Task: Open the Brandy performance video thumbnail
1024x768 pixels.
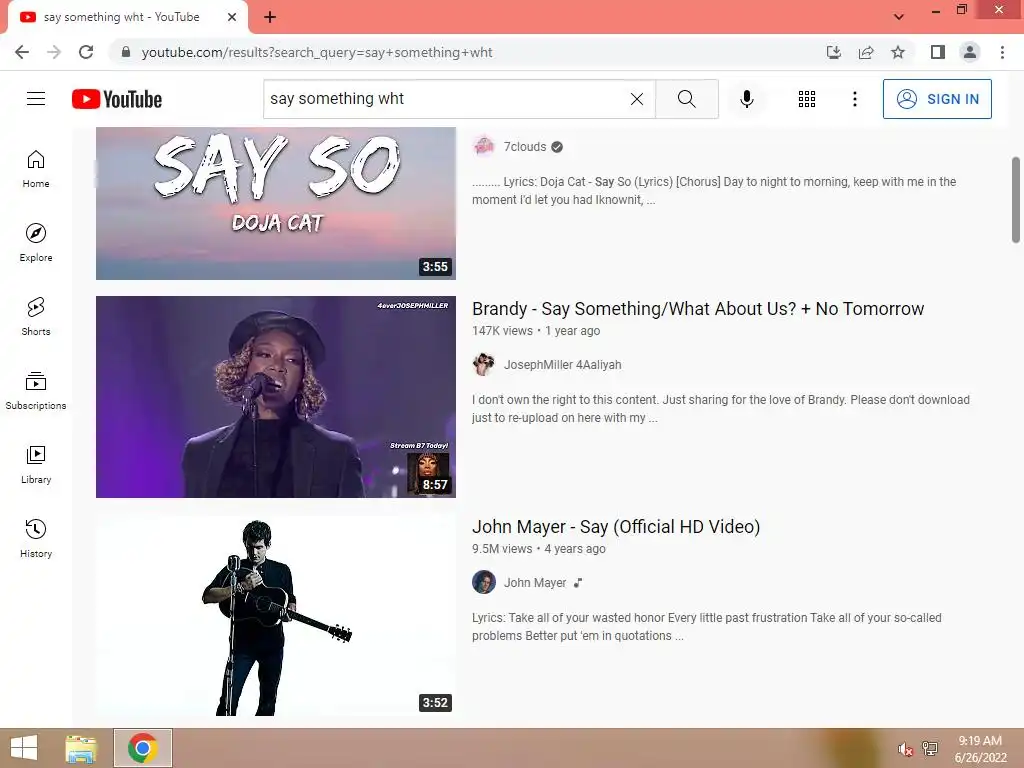Action: 276,396
